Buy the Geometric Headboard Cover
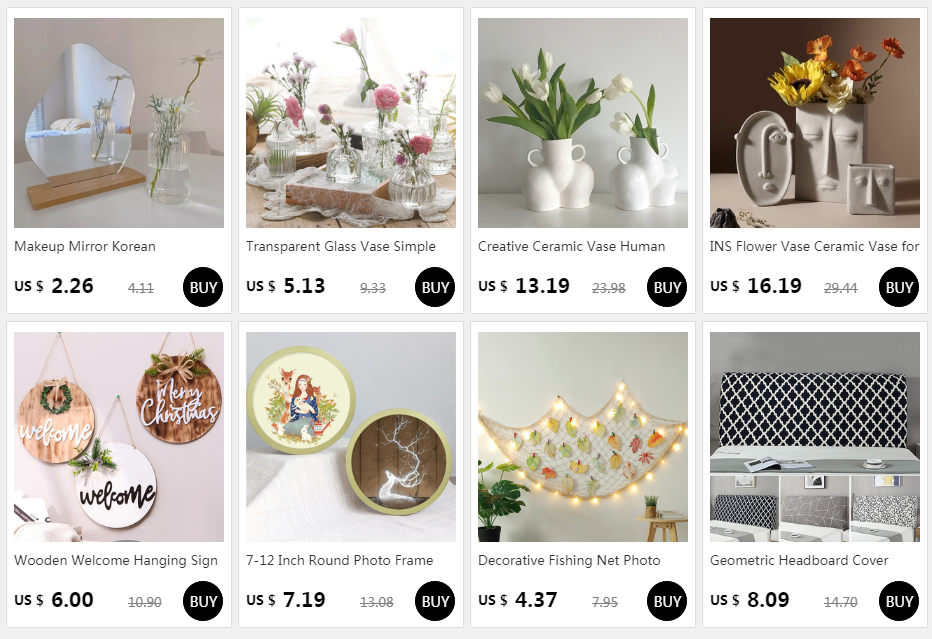 pos(899,601)
